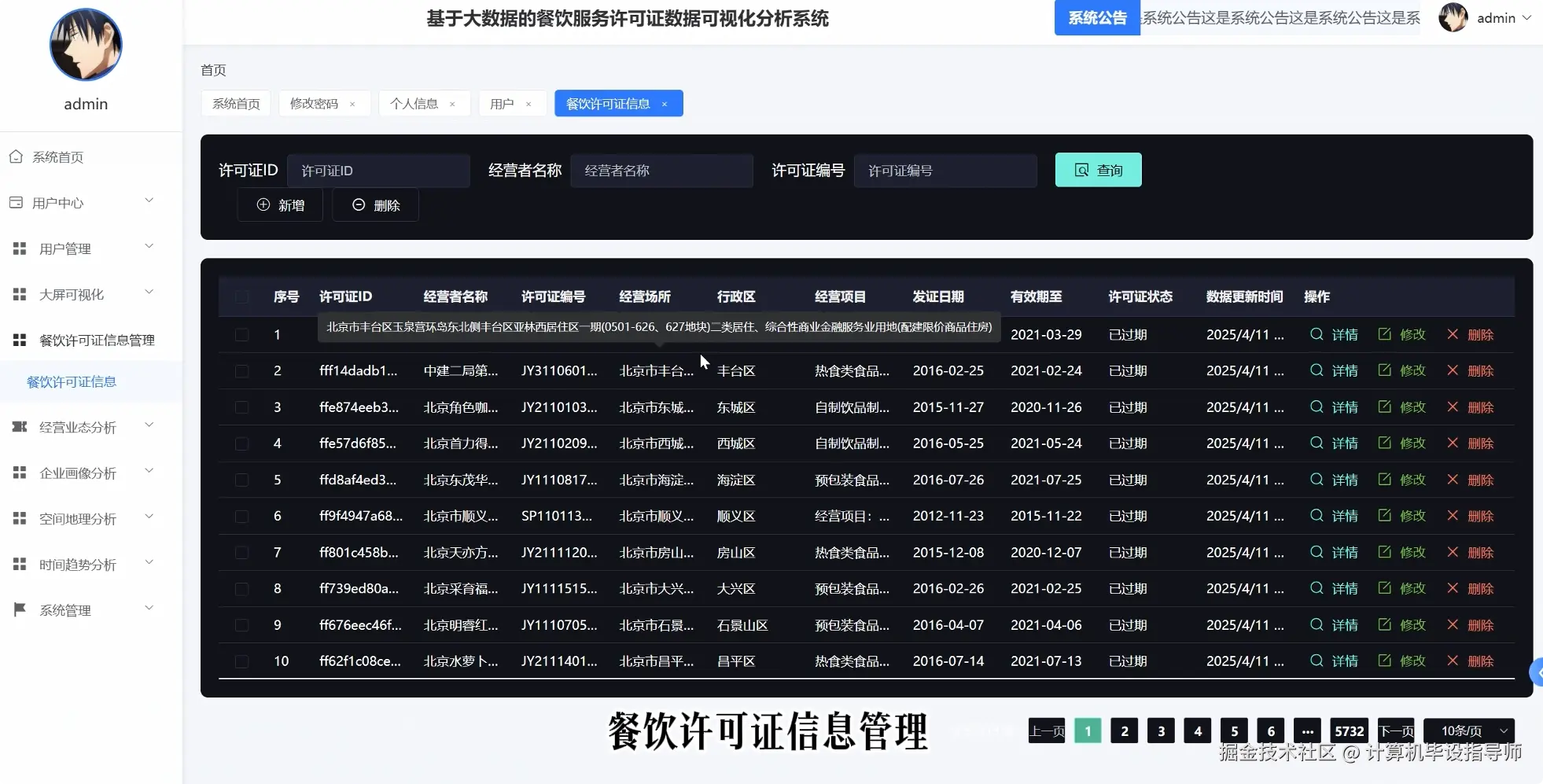1543x784 pixels.
Task: Expand the 经营业态分析 menu chevron
Action: (x=149, y=425)
